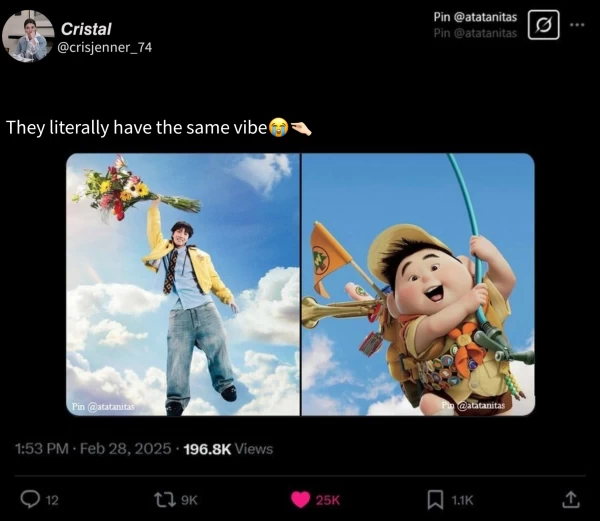Screen dimensions: 600x521
Task: Open the @crisjenner_74 handle link
Action: pos(107,47)
